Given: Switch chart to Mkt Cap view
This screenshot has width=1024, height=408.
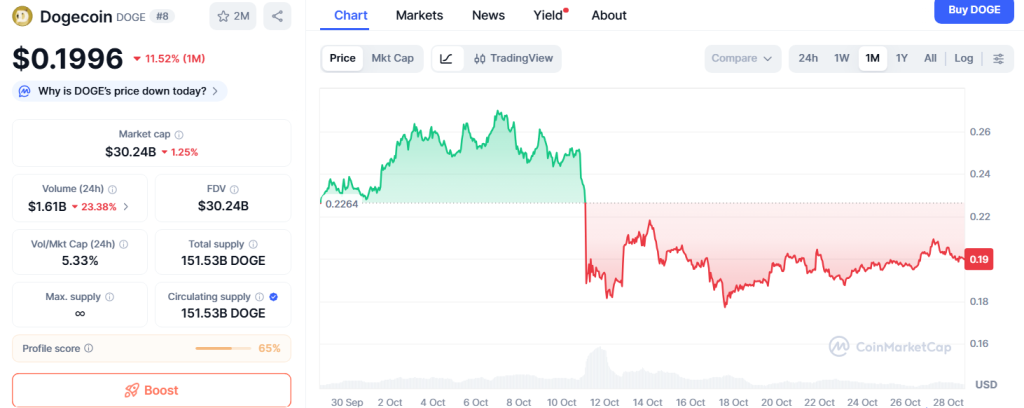Looking at the screenshot, I should [x=392, y=58].
